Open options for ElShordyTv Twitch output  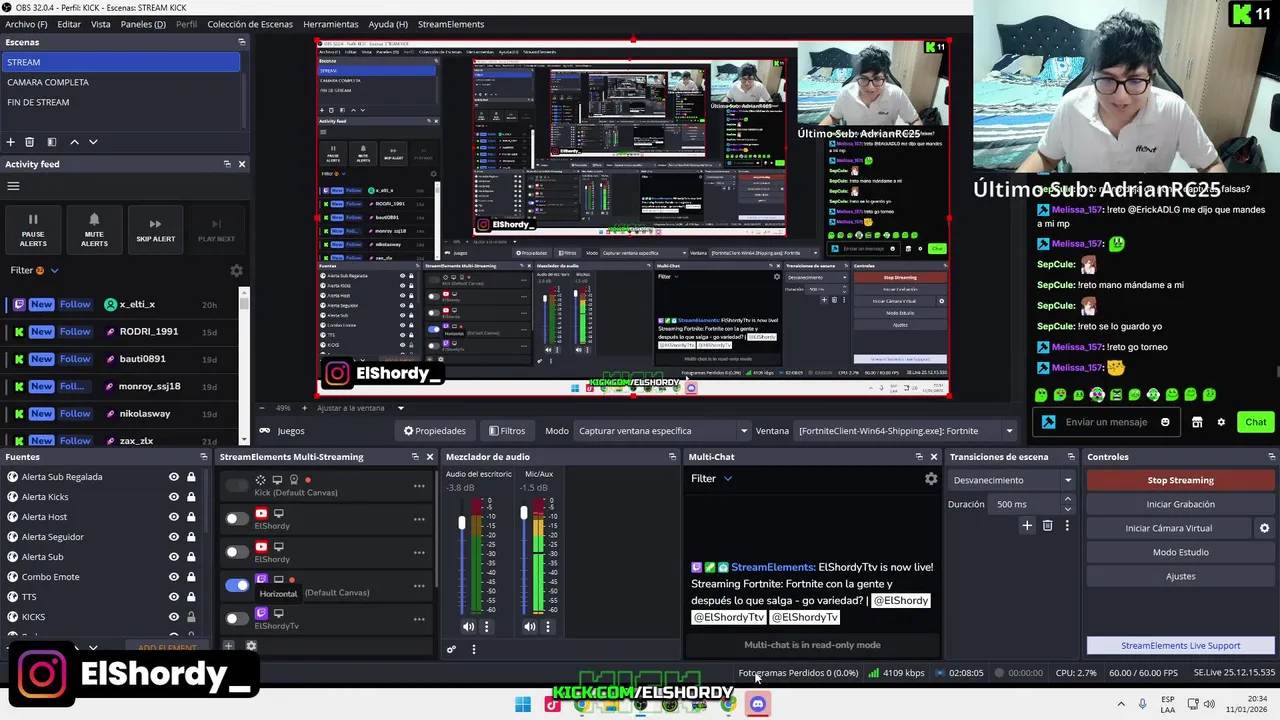pyautogui.click(x=419, y=618)
